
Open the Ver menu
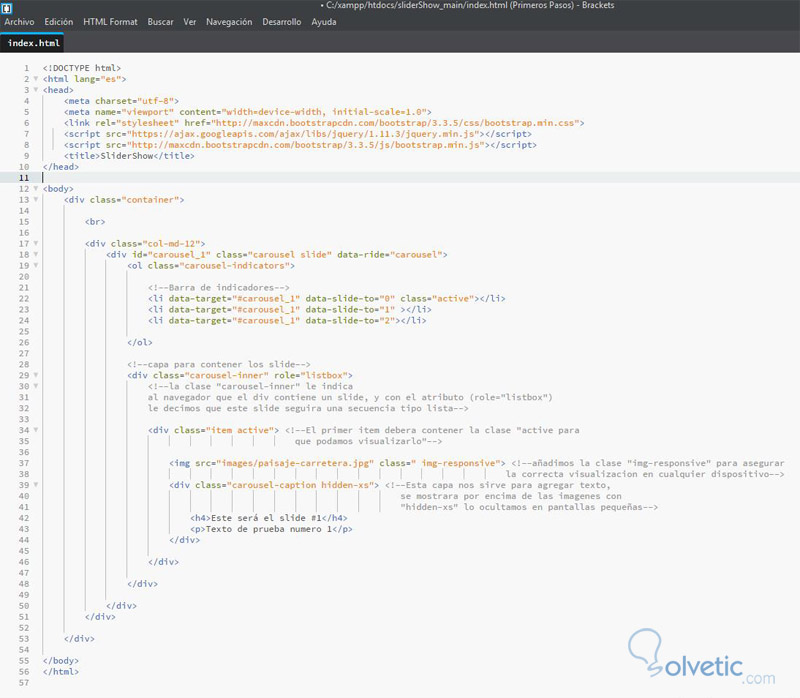[190, 21]
